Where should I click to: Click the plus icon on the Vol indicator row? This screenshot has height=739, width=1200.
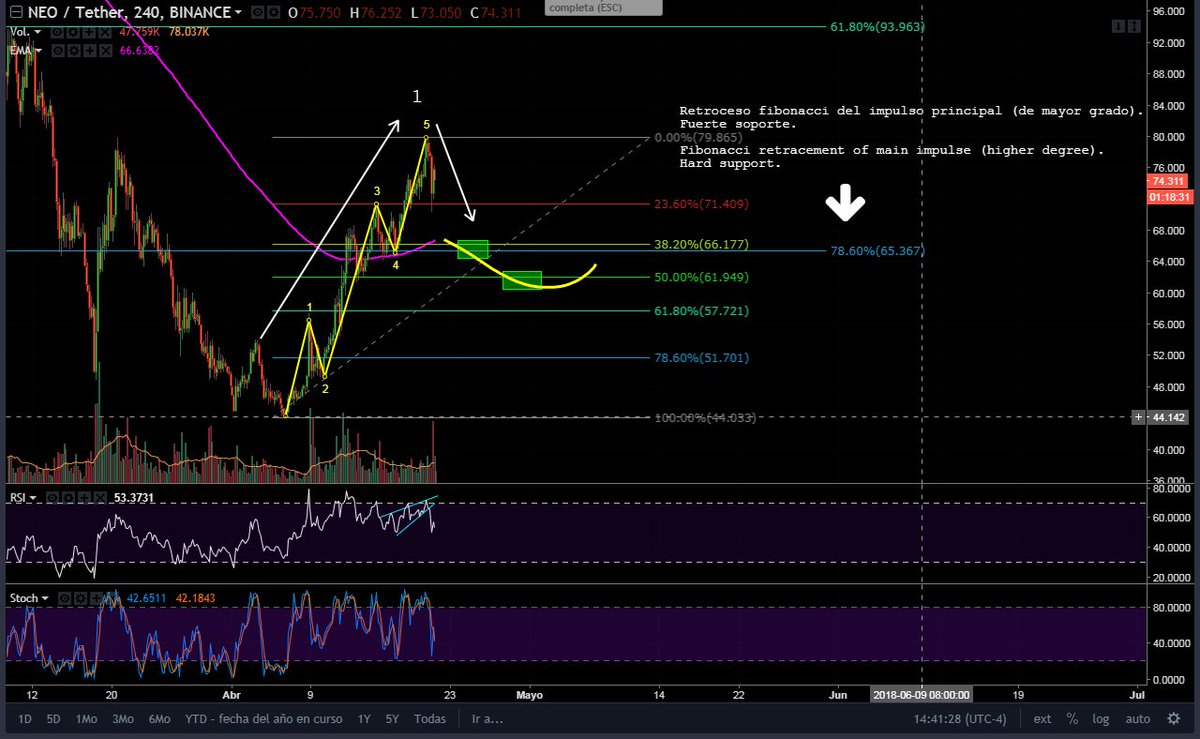click(x=89, y=32)
